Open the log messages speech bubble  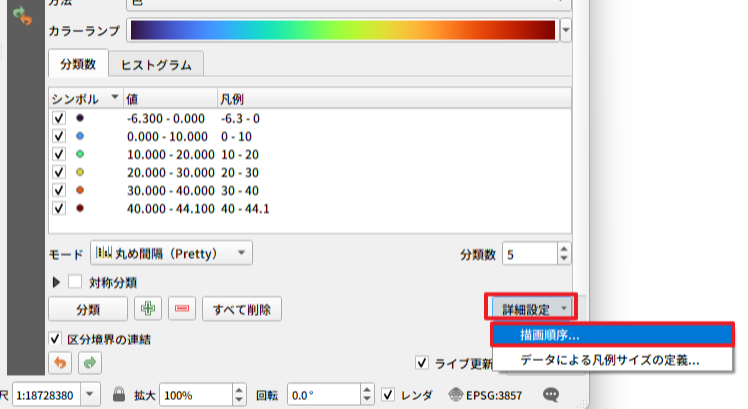tap(550, 394)
